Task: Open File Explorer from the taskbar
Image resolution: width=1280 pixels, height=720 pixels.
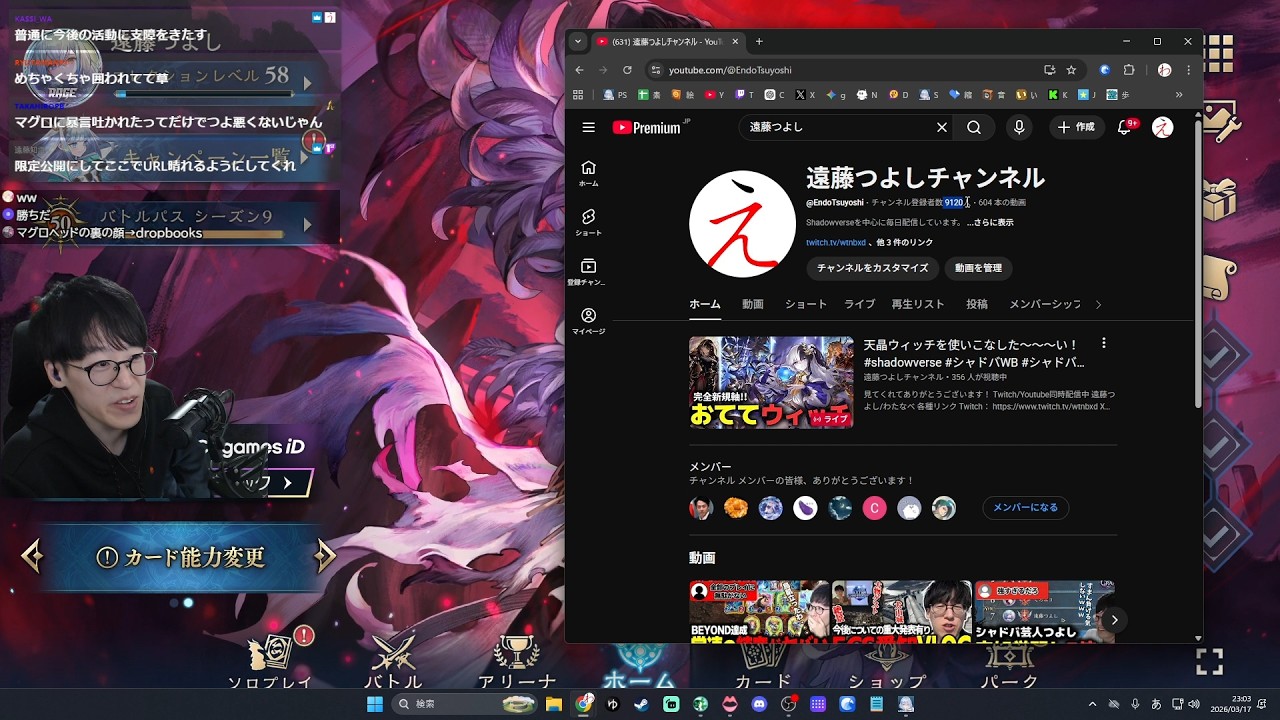Action: (x=554, y=704)
